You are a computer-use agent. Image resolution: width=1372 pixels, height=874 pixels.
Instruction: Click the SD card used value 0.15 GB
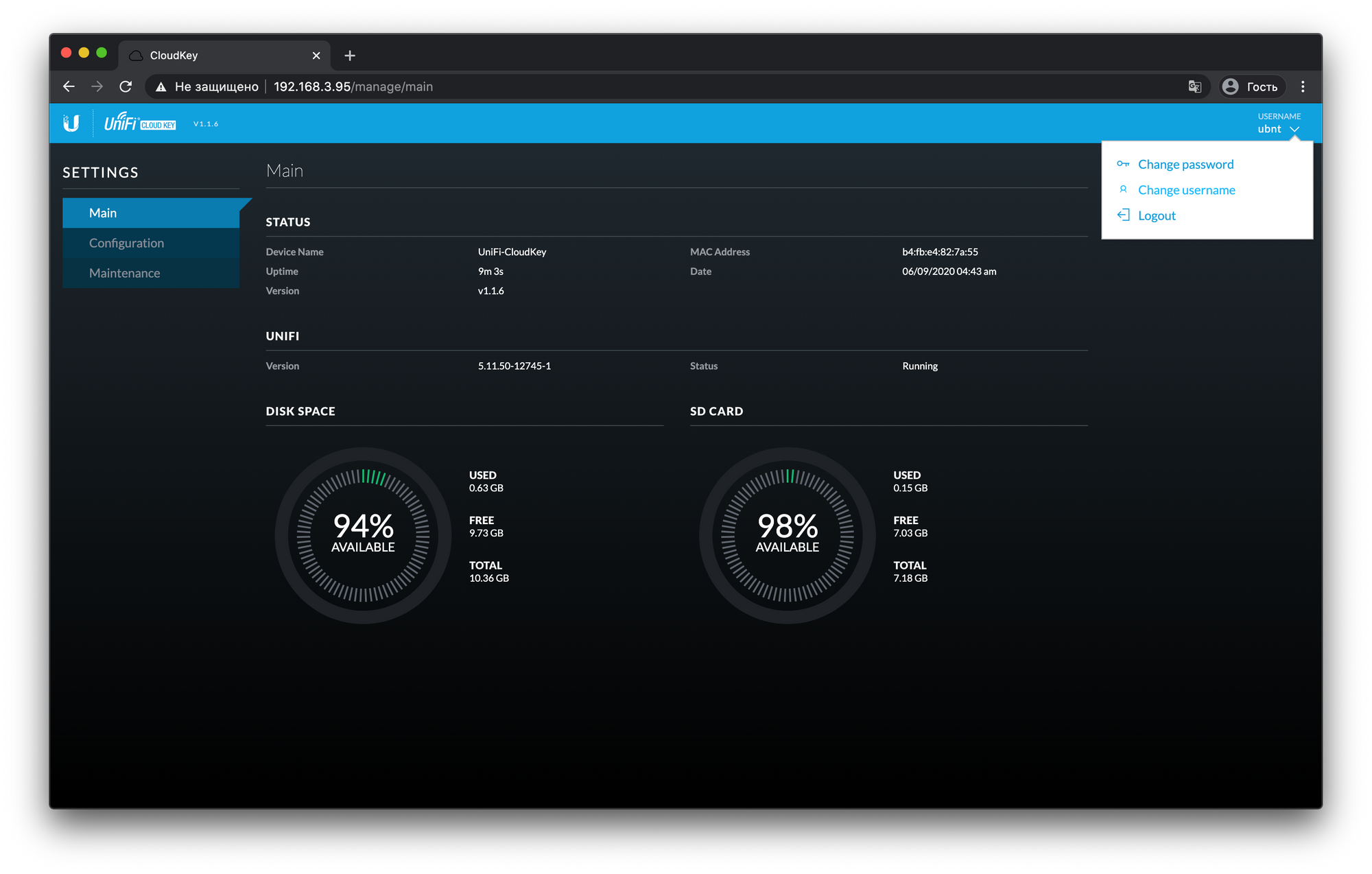pyautogui.click(x=910, y=488)
